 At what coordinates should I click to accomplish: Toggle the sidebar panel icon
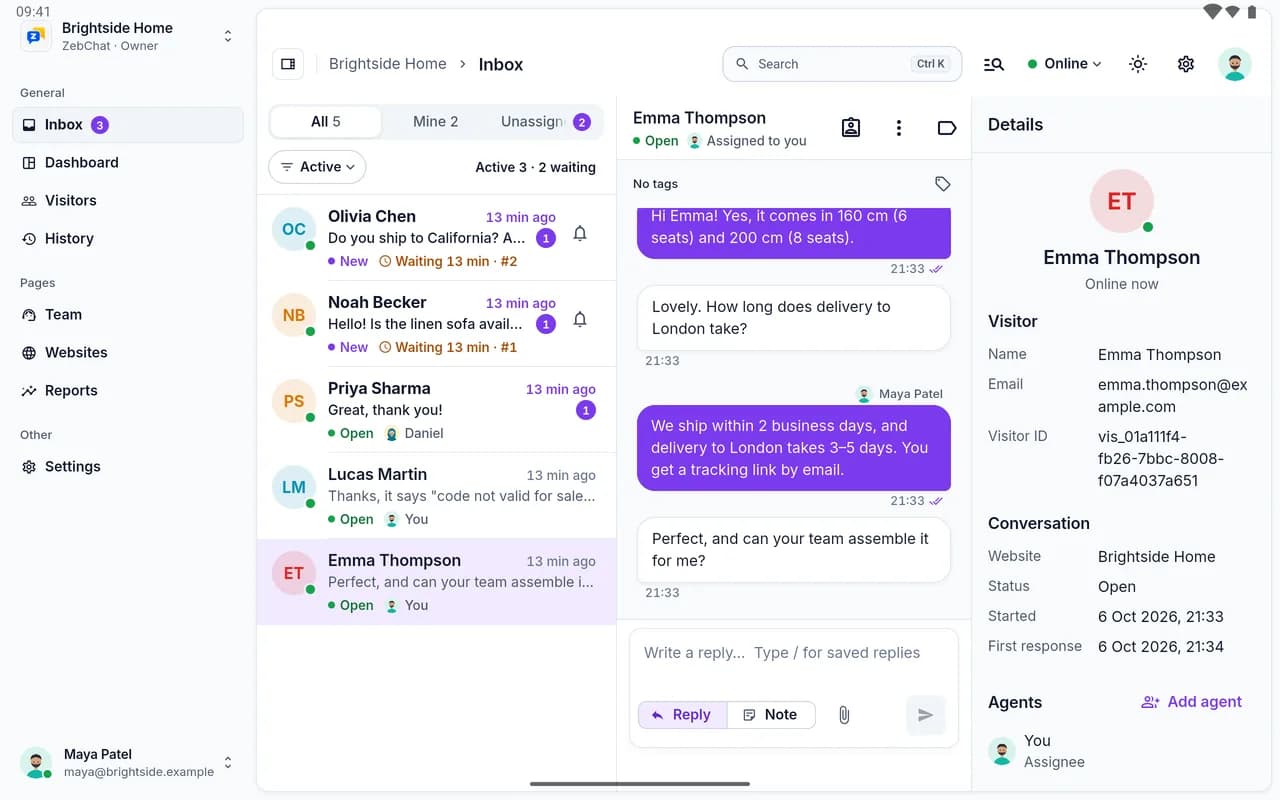point(288,64)
